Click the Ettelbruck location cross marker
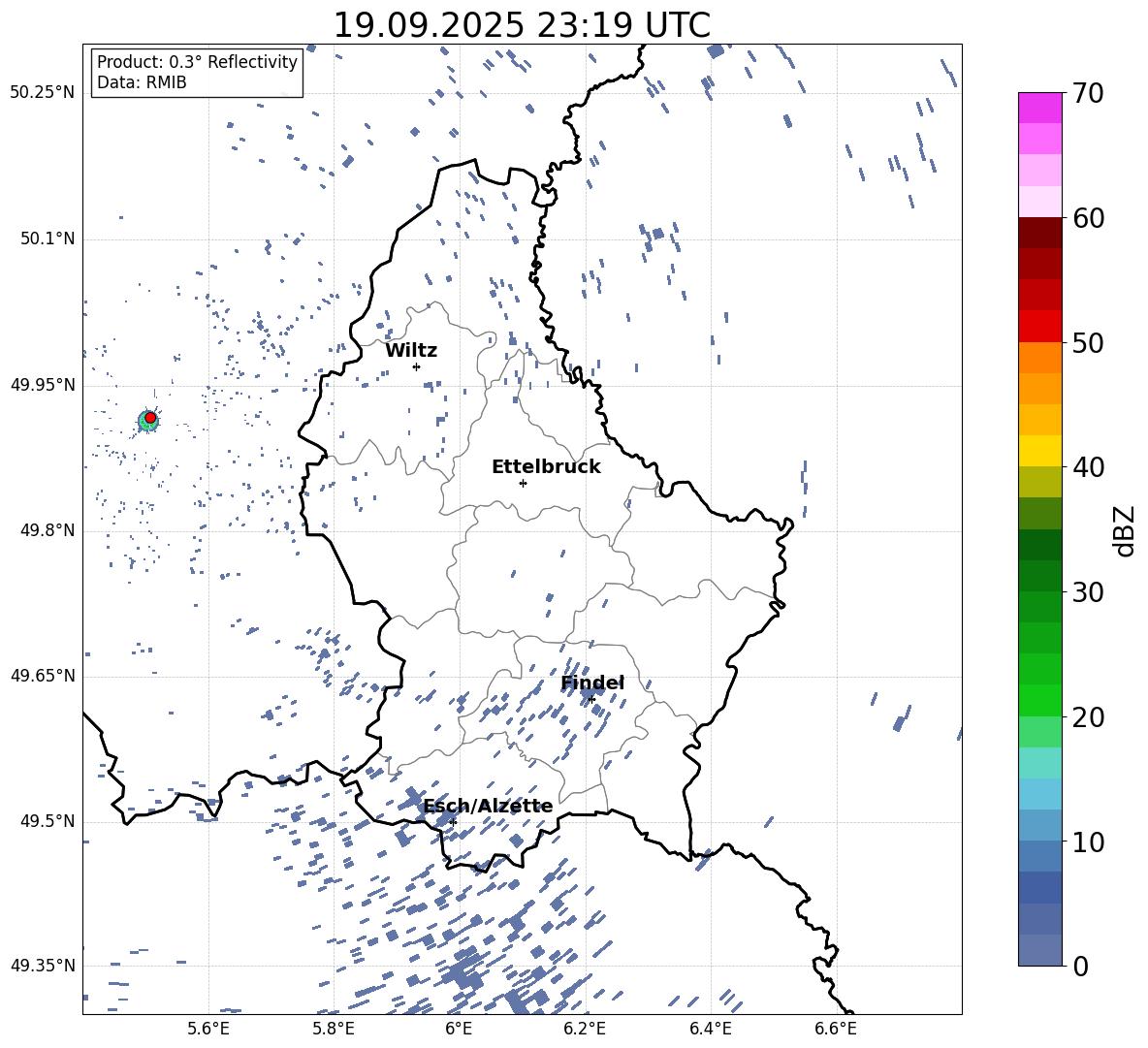Viewport: 1148px width, 1048px height. pos(523,483)
